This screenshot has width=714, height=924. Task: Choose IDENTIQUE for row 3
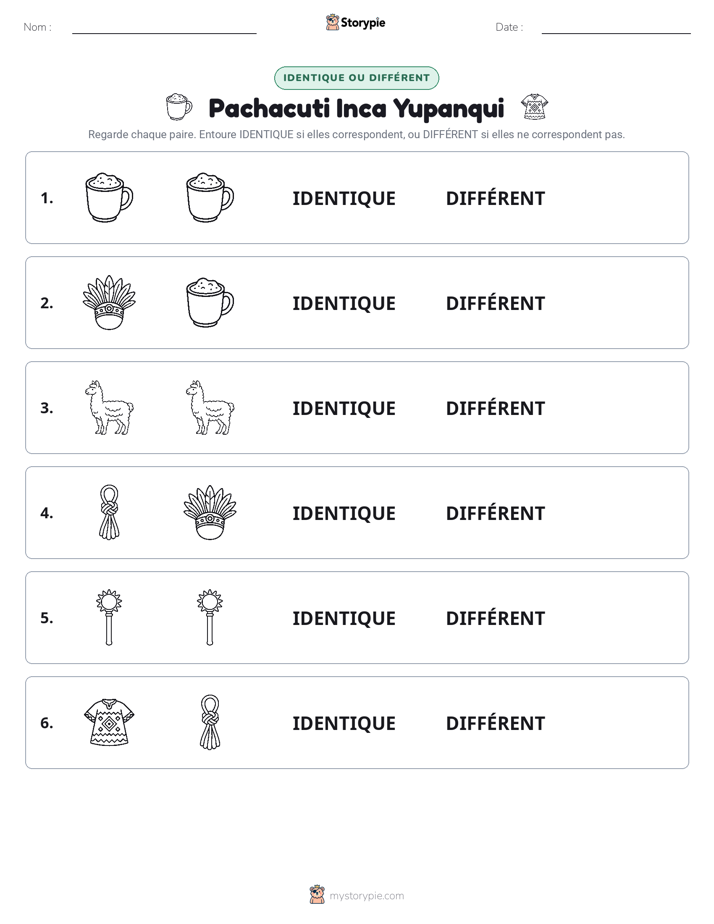click(x=344, y=408)
